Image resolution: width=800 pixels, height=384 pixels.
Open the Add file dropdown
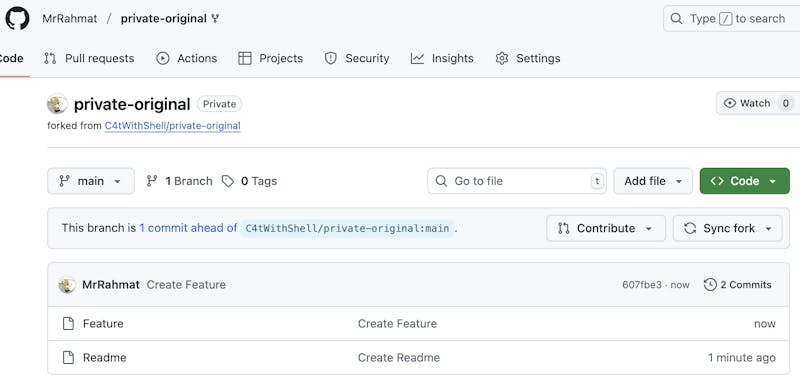point(653,181)
